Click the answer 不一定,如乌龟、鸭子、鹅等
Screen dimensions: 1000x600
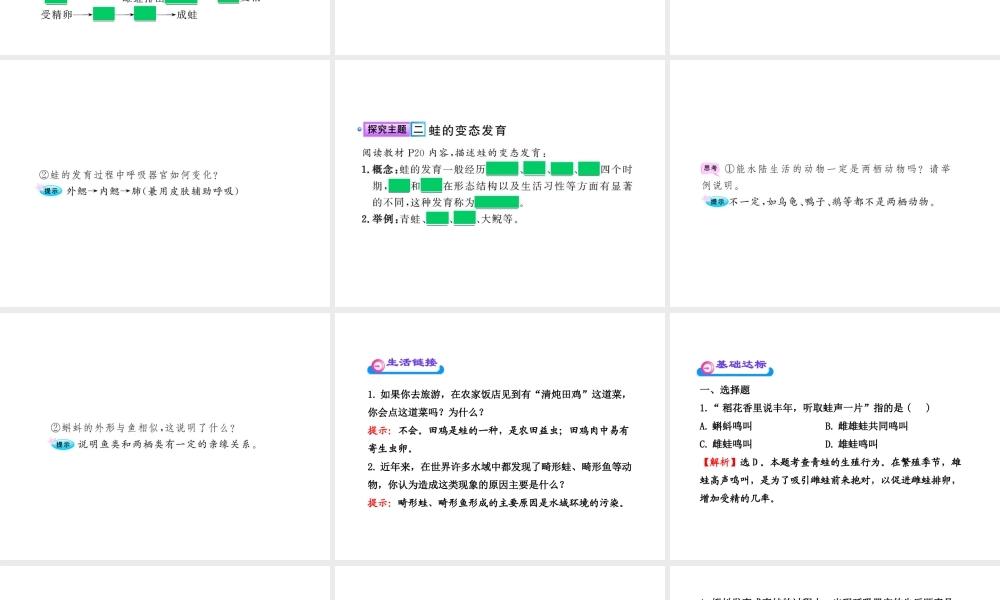click(833, 201)
